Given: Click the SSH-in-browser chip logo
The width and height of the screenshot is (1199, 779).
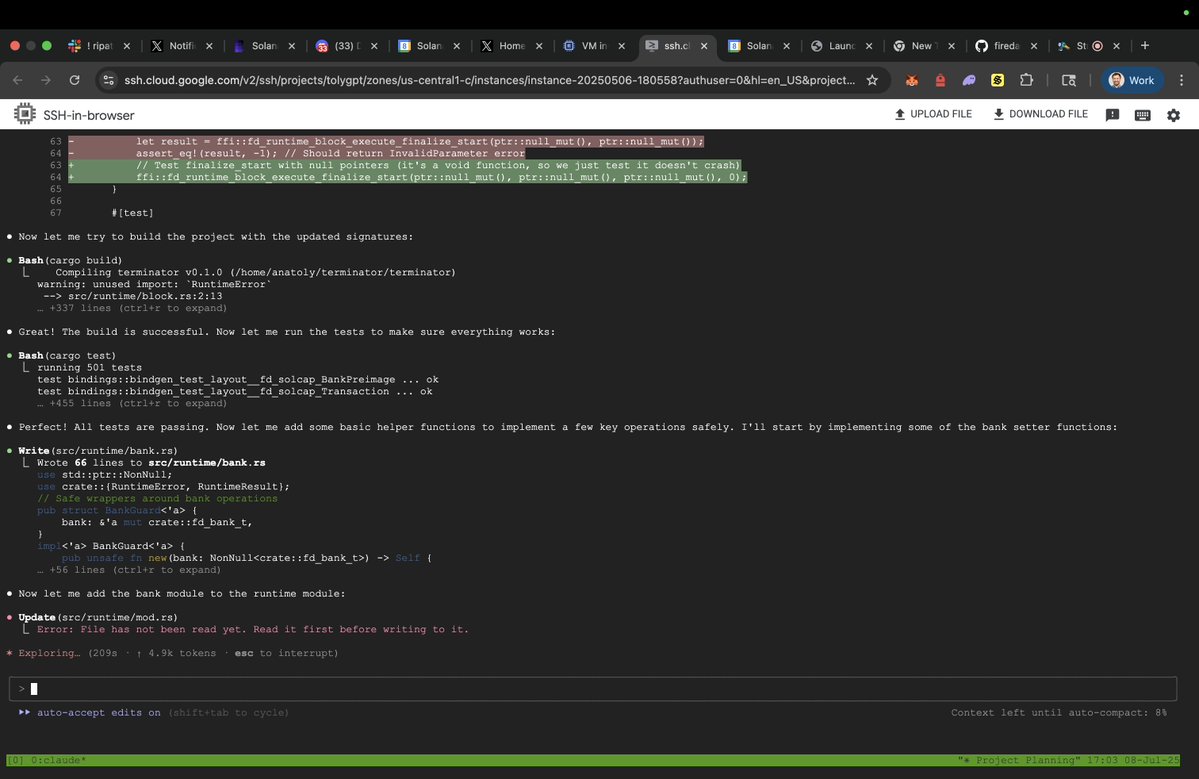Looking at the screenshot, I should click(24, 114).
